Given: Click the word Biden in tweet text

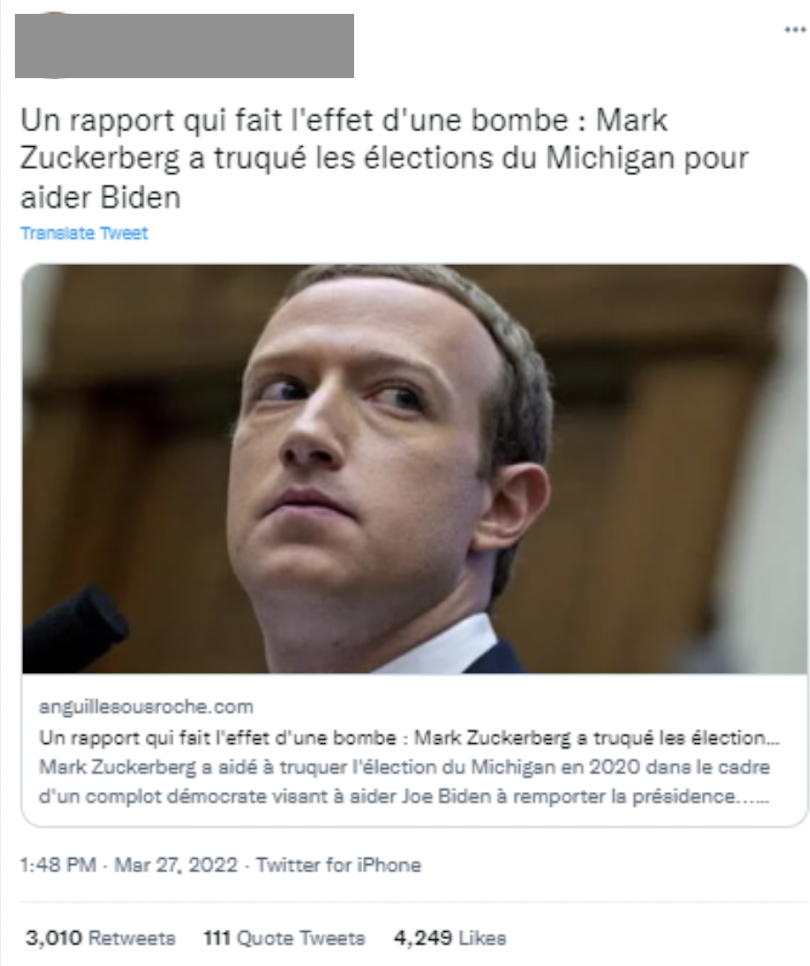Looking at the screenshot, I should tap(140, 198).
